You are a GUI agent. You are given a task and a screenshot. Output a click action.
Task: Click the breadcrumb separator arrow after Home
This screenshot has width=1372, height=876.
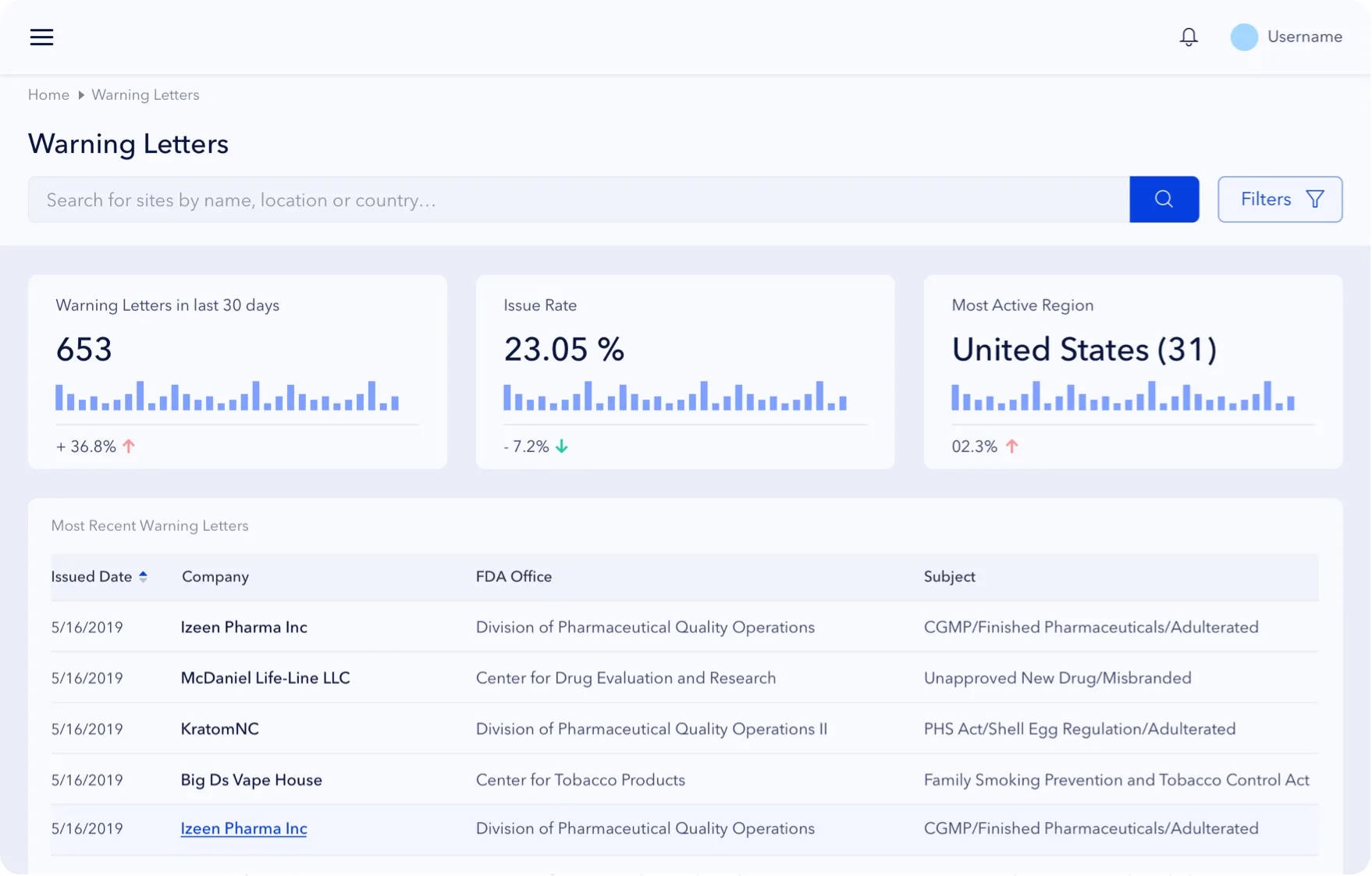pos(80,95)
